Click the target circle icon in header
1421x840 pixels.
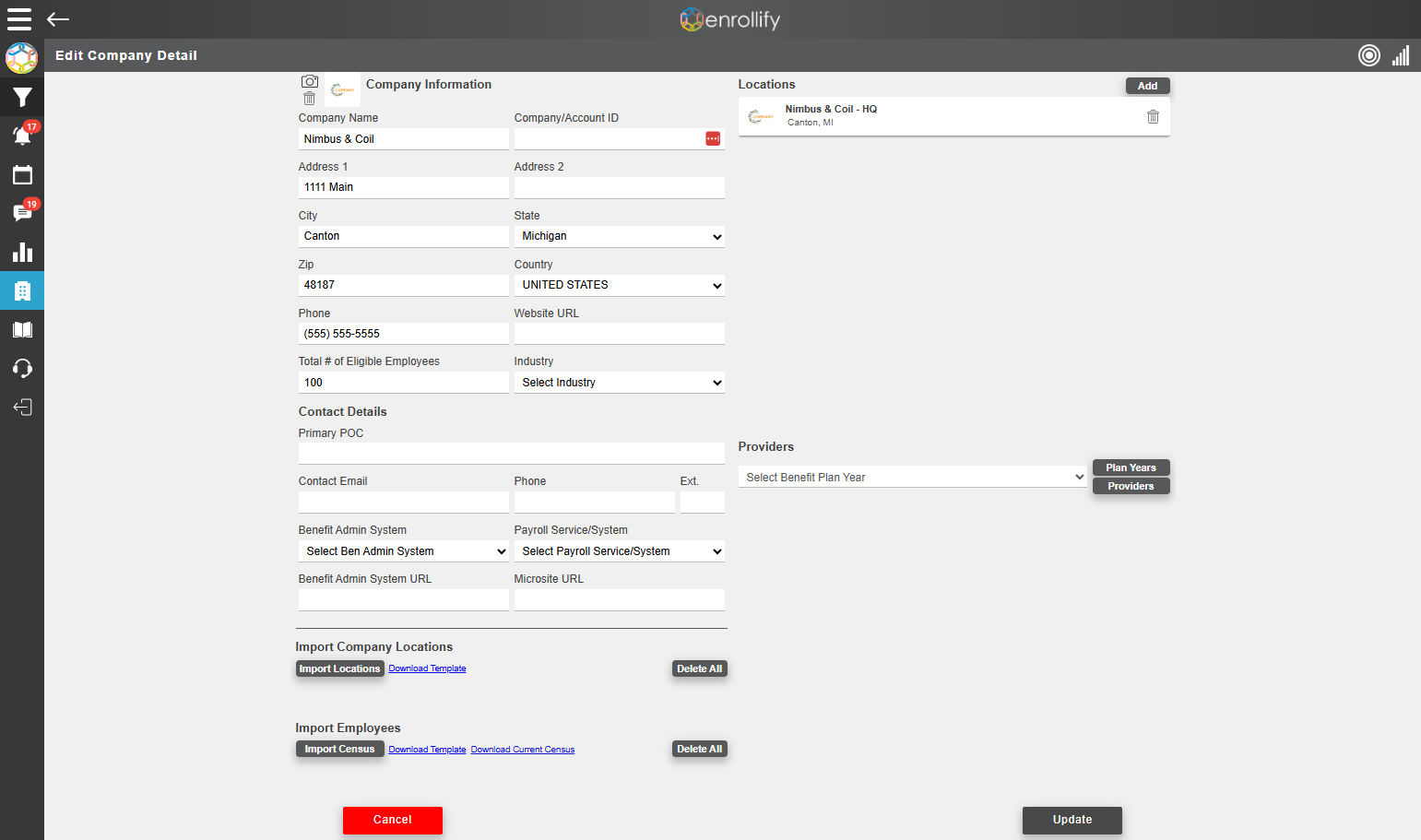click(1369, 55)
